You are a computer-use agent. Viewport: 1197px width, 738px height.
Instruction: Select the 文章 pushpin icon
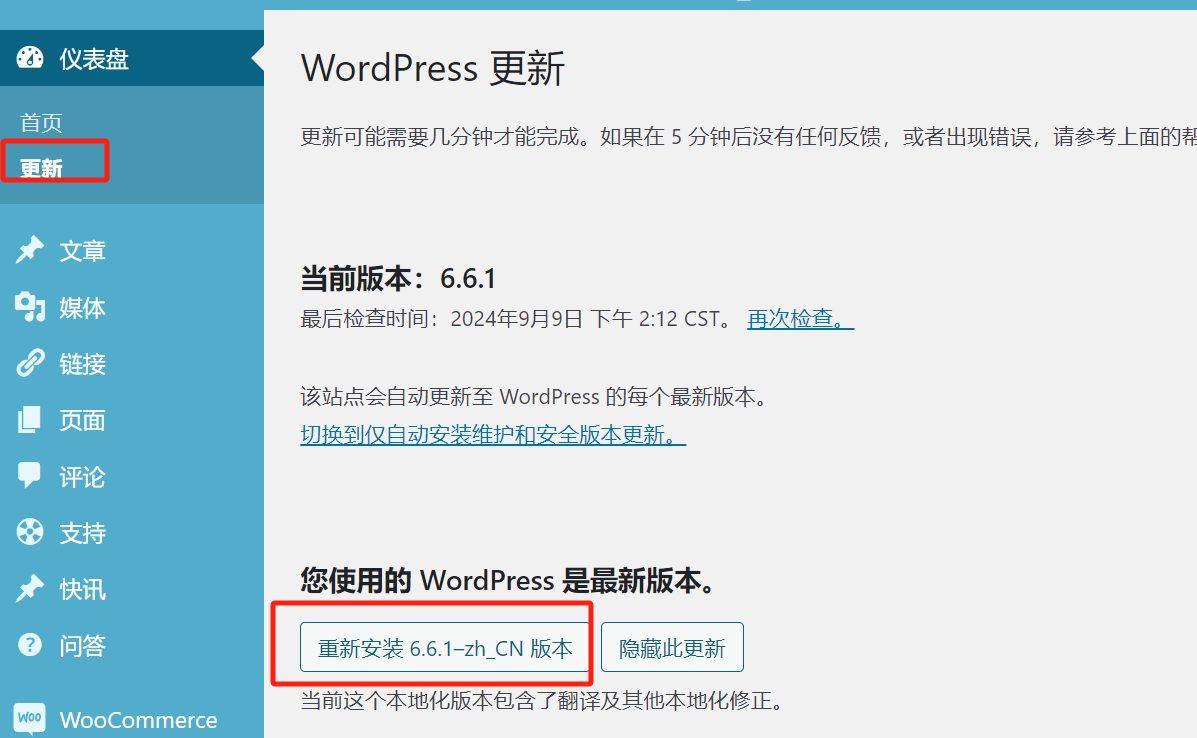pos(30,250)
